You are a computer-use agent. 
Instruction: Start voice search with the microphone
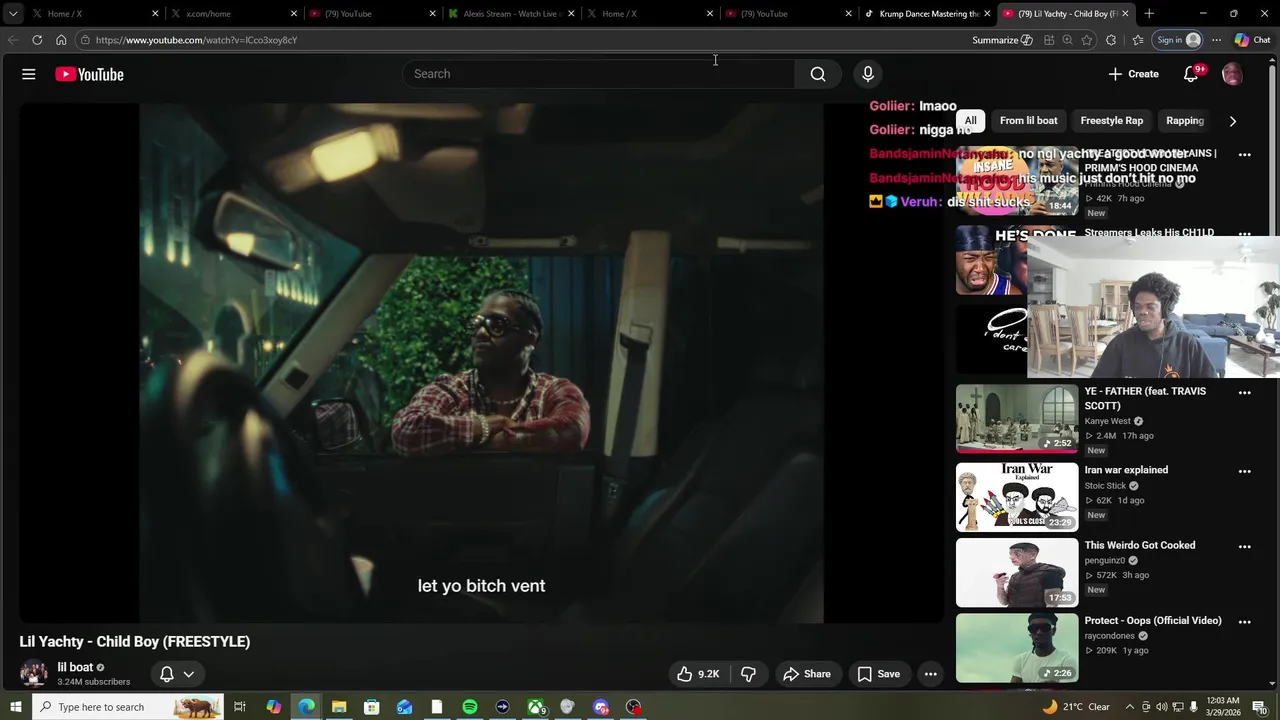click(x=868, y=74)
